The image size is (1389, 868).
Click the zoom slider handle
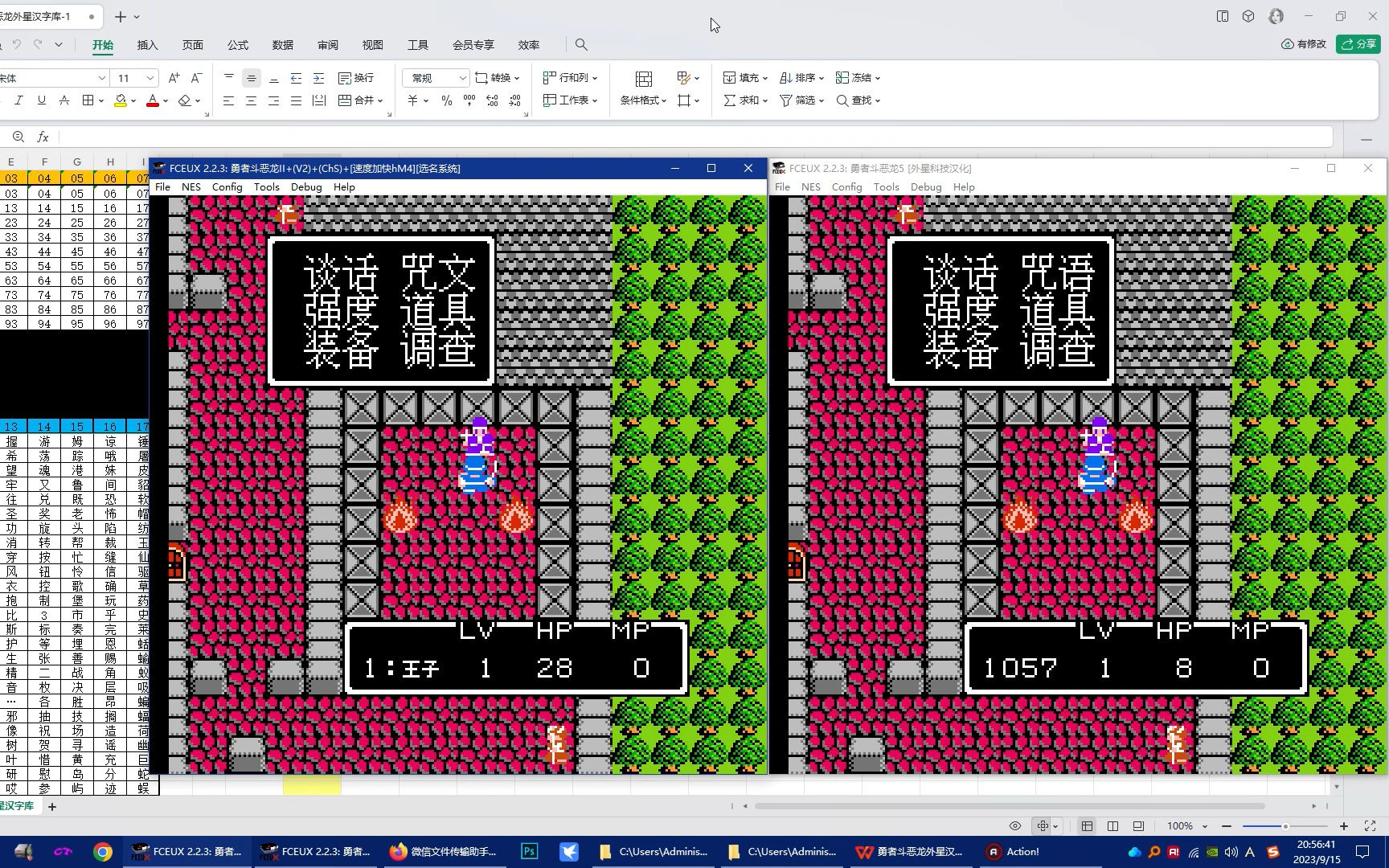click(1285, 826)
